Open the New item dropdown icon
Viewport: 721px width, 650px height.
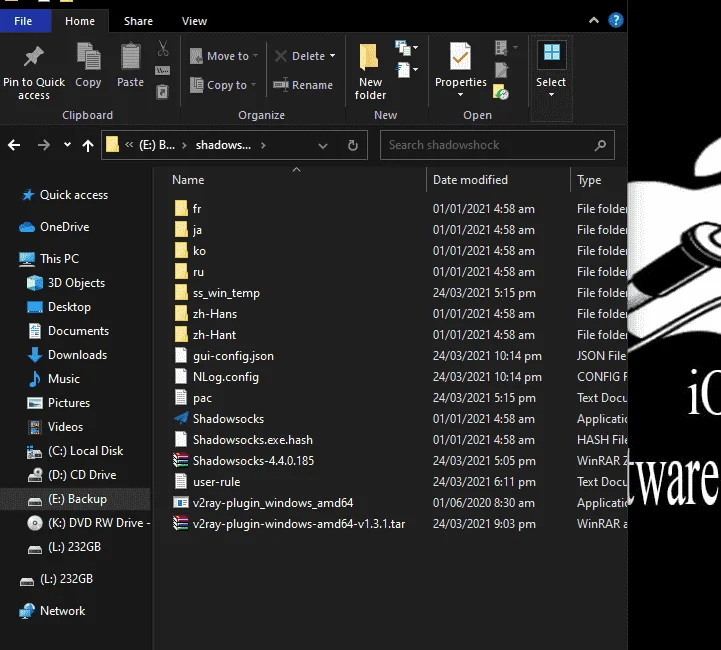pyautogui.click(x=406, y=47)
